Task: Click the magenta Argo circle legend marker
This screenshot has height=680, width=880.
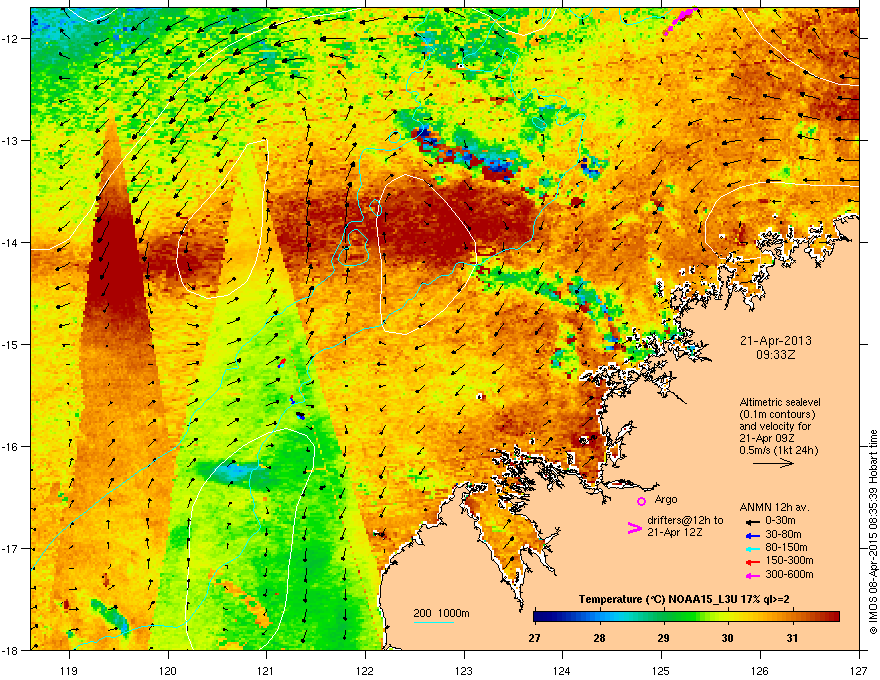Action: coord(641,501)
